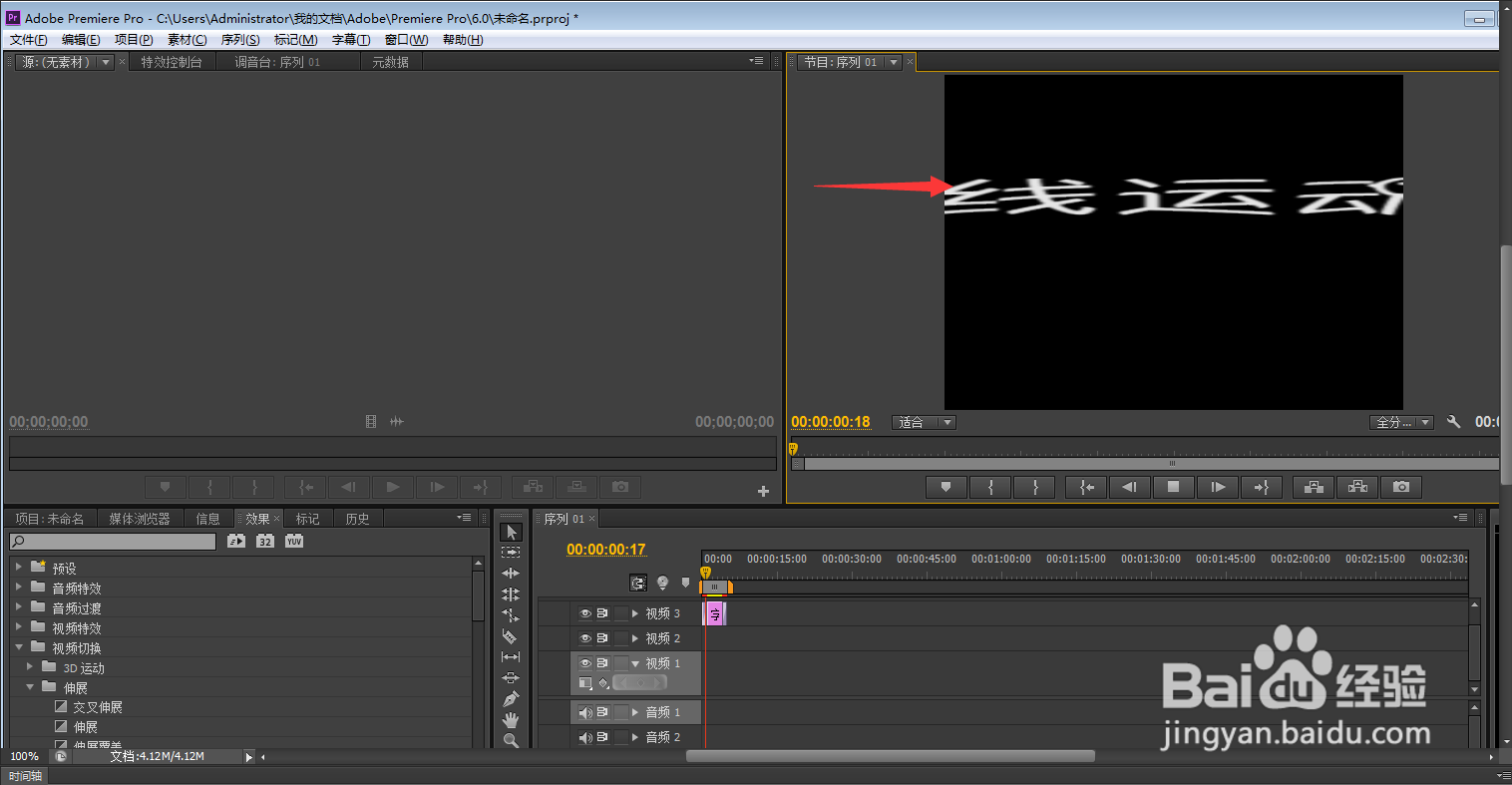Go to In point in program monitor

point(1086,487)
